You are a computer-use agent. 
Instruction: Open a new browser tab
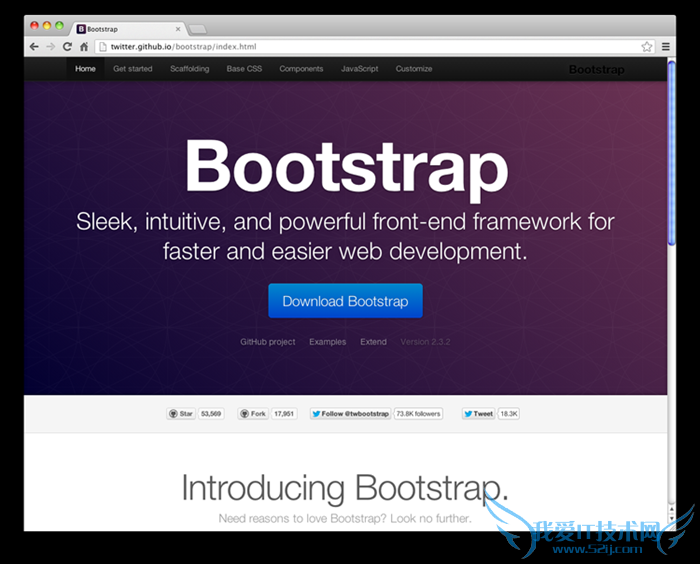tap(197, 29)
